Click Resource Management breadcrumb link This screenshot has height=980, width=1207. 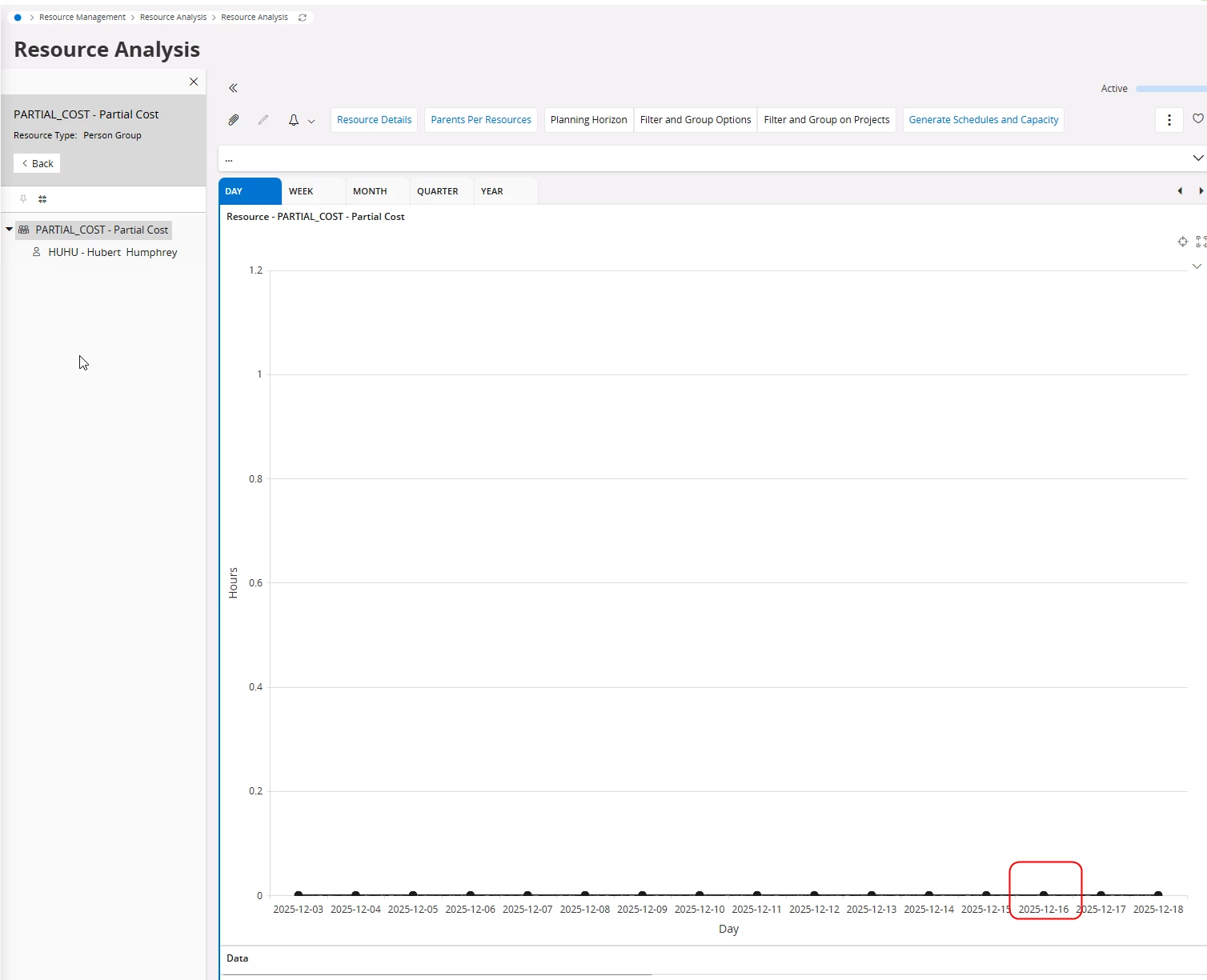(x=82, y=18)
